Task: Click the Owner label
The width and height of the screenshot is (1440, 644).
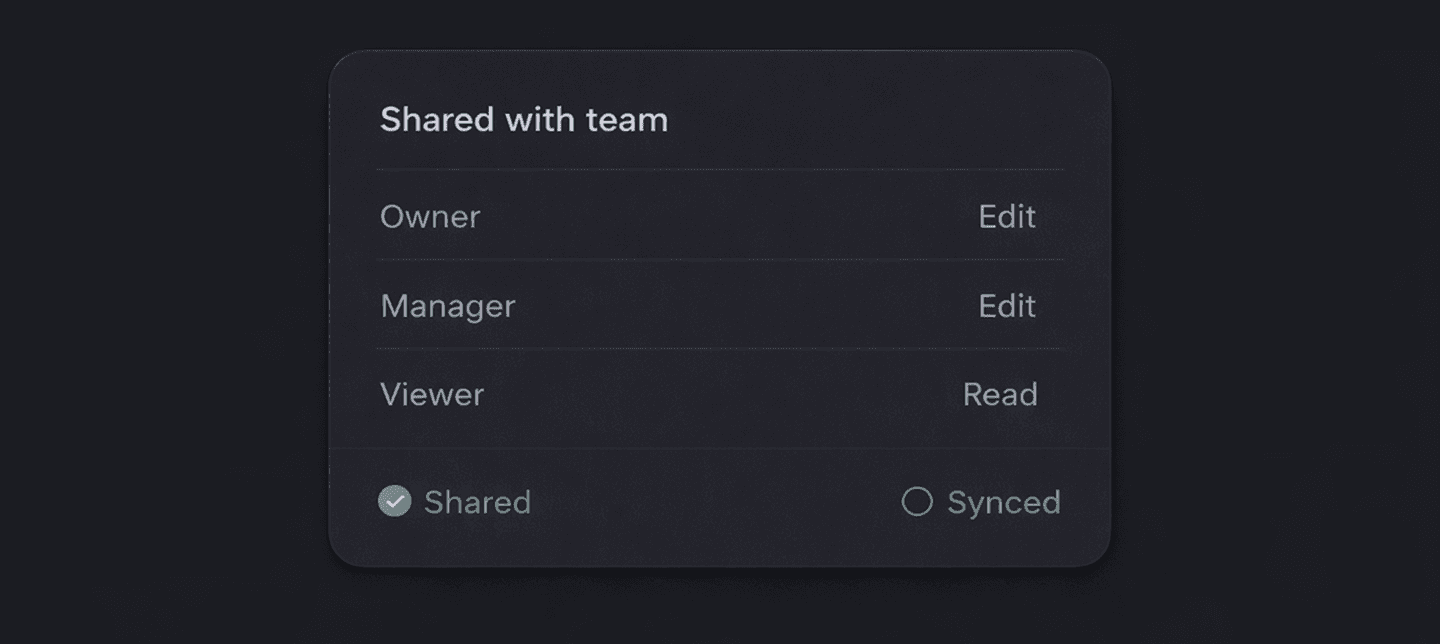Action: (429, 217)
